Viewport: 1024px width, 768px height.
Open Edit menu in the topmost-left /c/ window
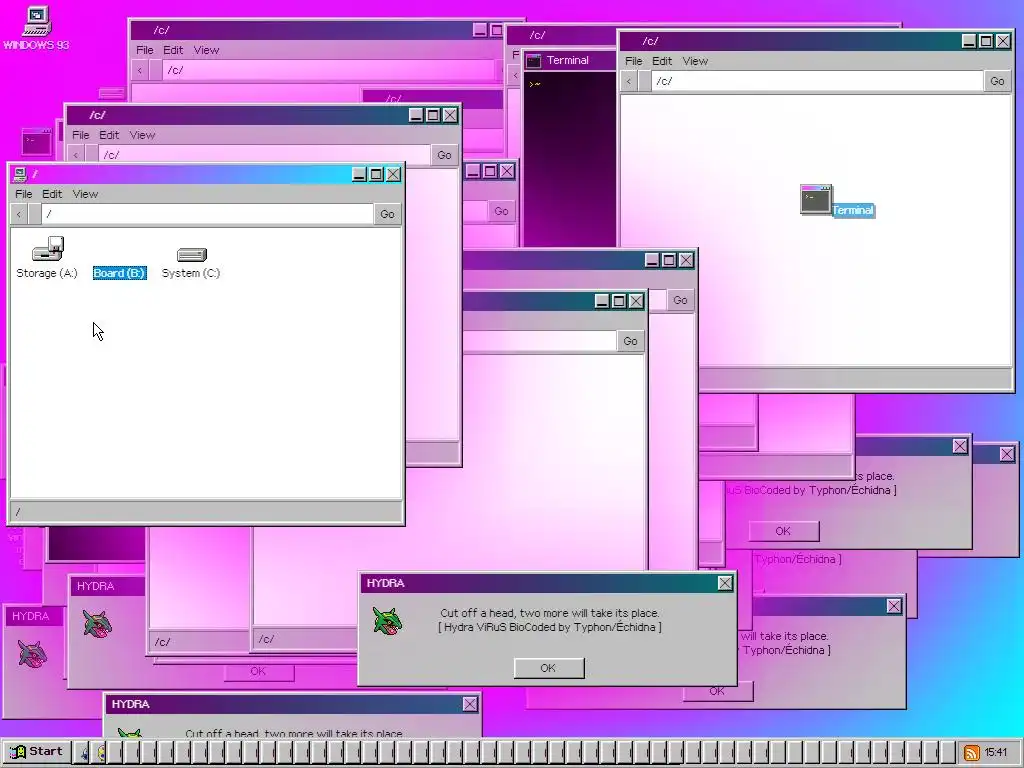click(x=173, y=50)
